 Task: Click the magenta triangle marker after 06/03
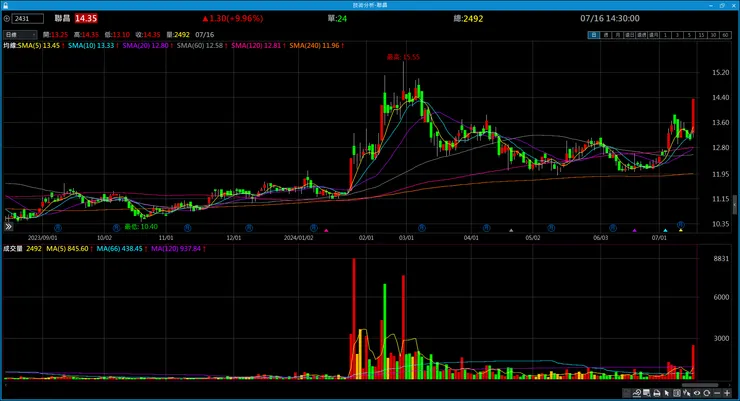click(634, 230)
